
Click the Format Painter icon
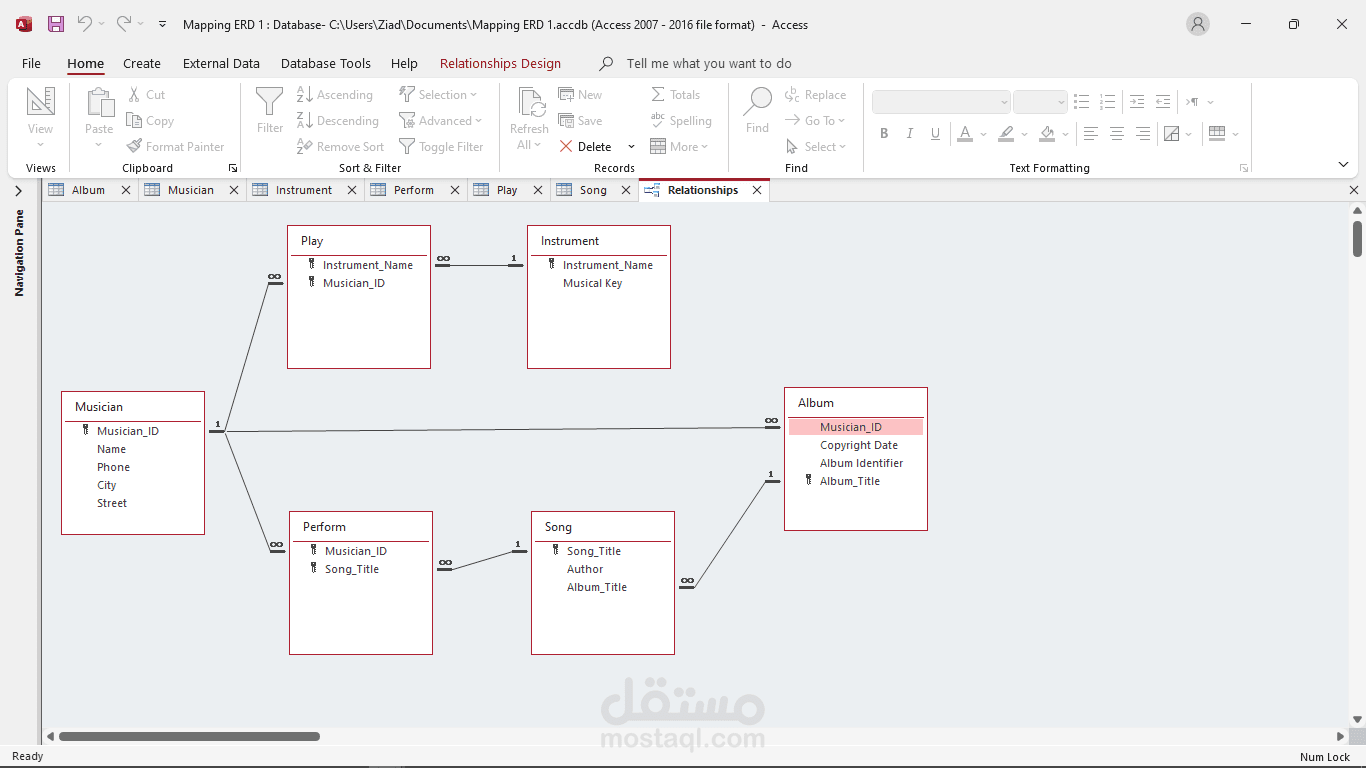click(135, 146)
